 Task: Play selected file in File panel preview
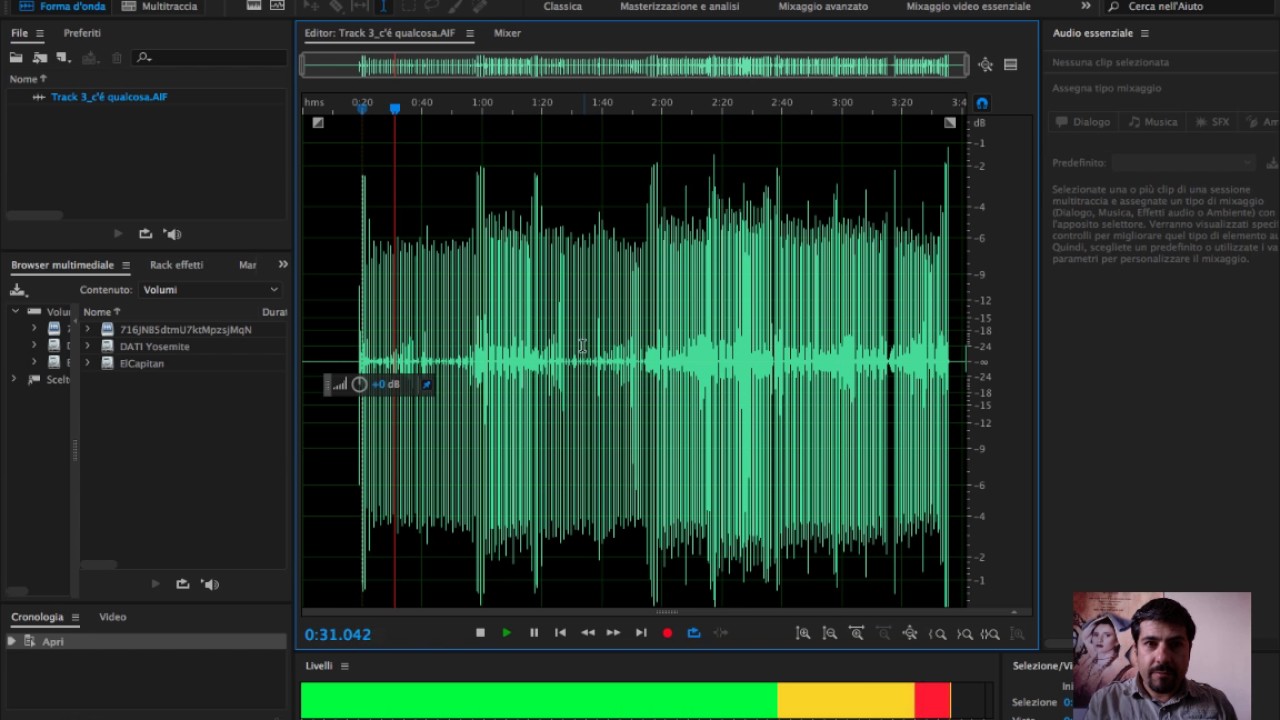point(118,234)
